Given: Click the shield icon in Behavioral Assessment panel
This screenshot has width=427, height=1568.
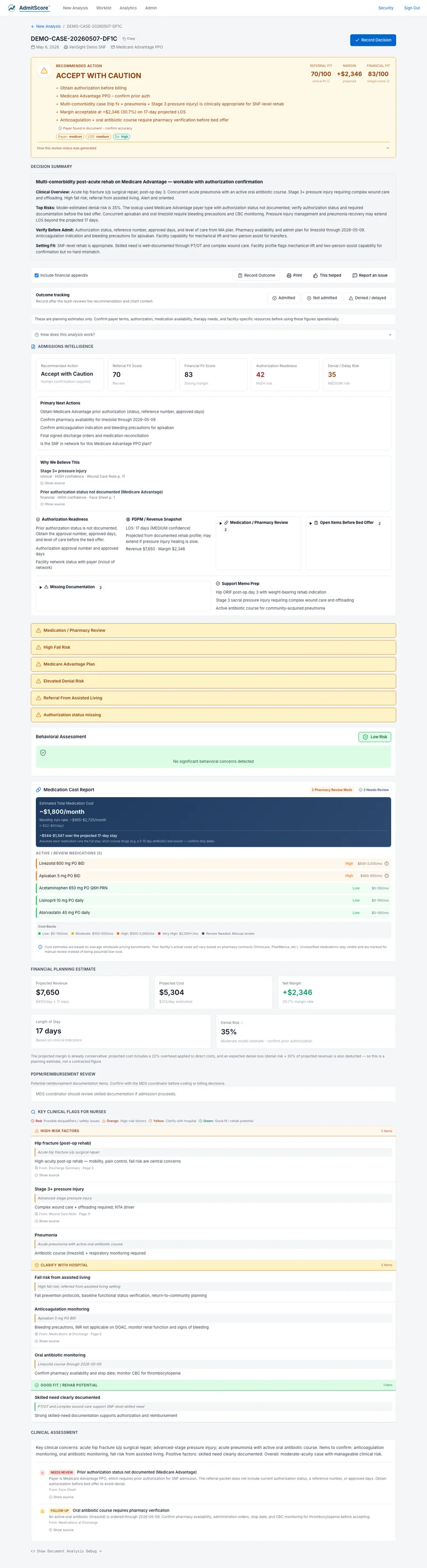Looking at the screenshot, I should point(43,752).
